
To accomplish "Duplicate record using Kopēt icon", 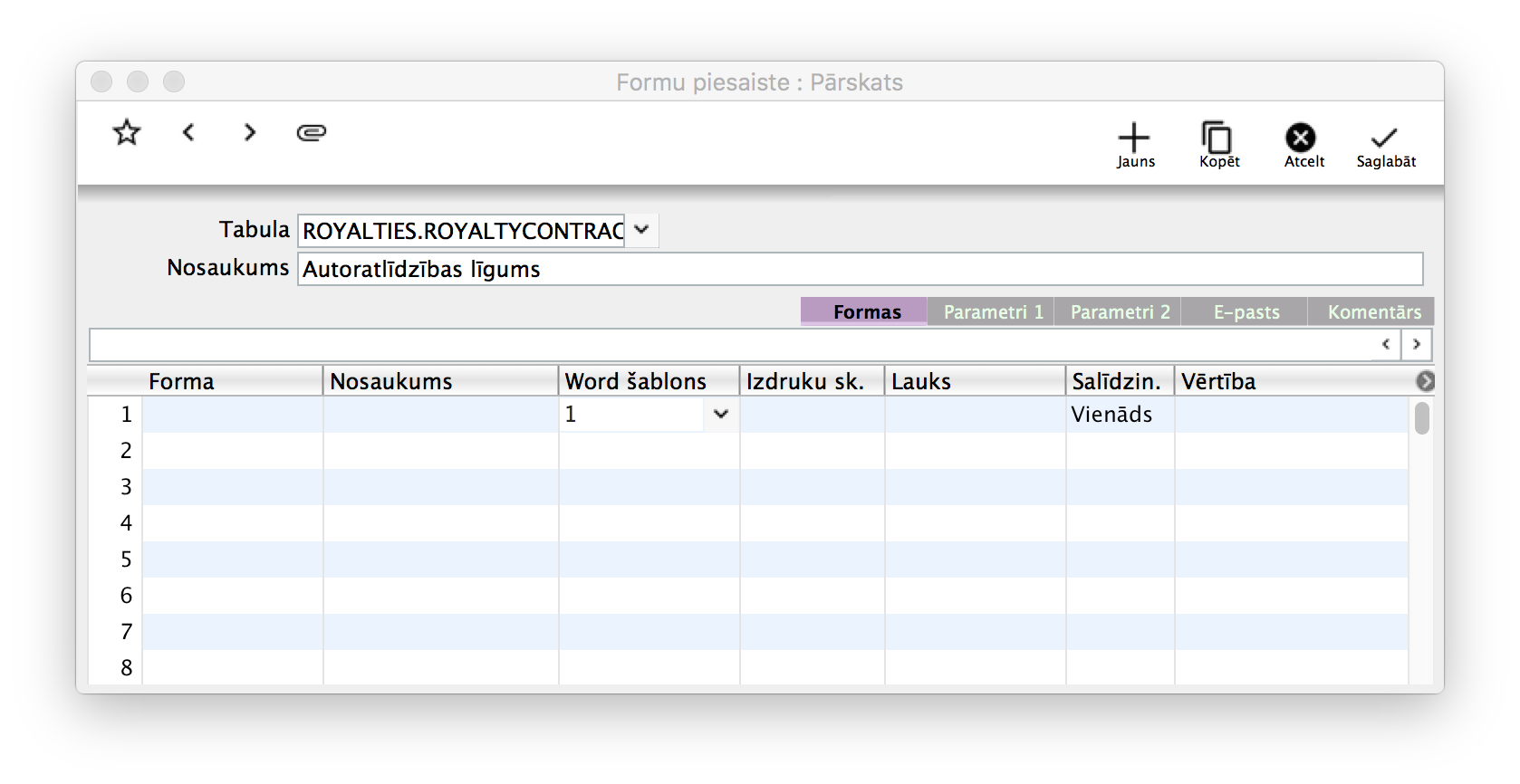I will pos(1218,145).
